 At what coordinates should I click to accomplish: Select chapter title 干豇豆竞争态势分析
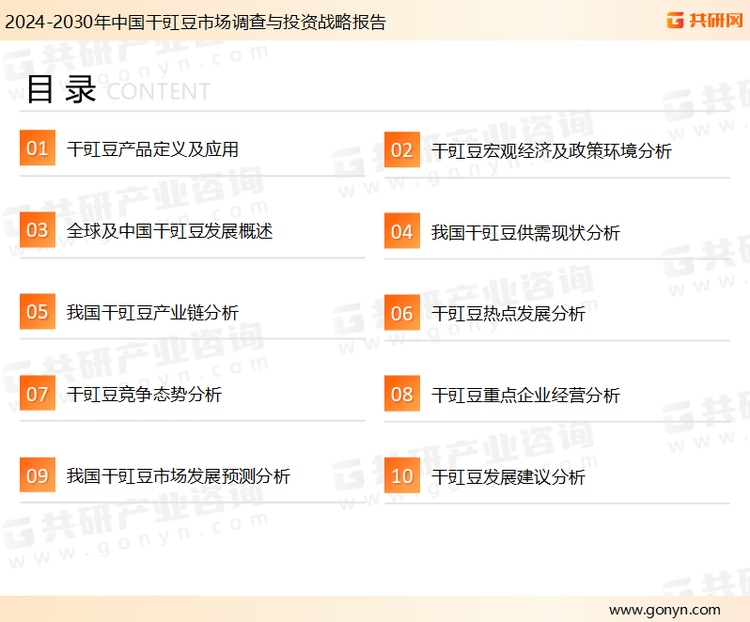click(144, 394)
